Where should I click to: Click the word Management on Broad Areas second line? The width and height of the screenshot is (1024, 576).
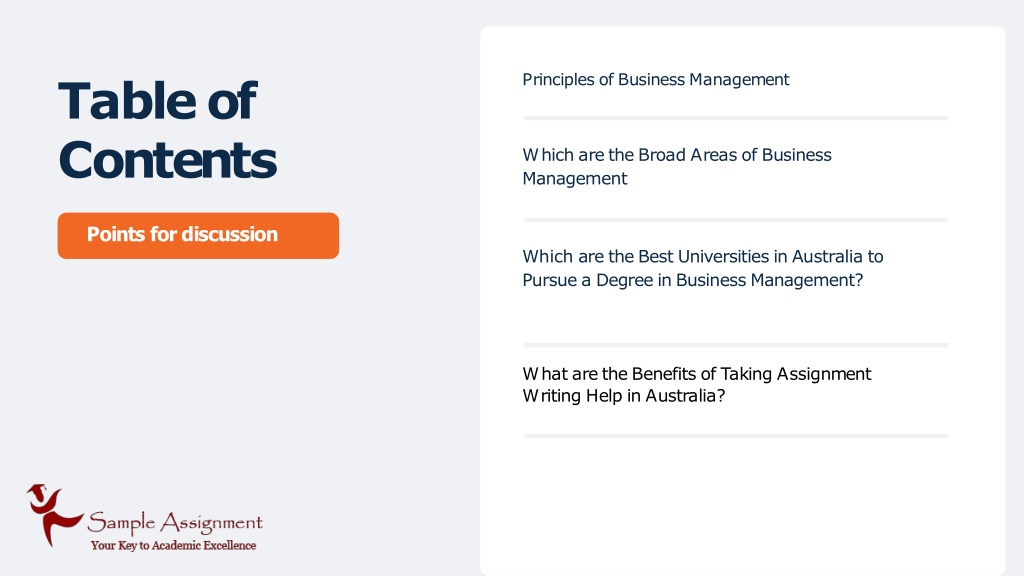tap(575, 178)
